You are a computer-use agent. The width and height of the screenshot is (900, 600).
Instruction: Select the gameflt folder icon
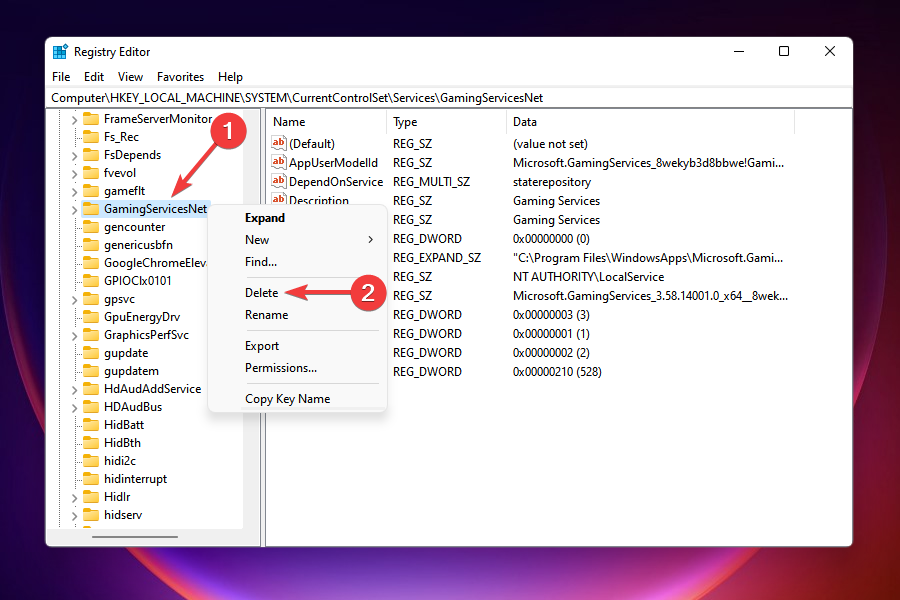(91, 191)
